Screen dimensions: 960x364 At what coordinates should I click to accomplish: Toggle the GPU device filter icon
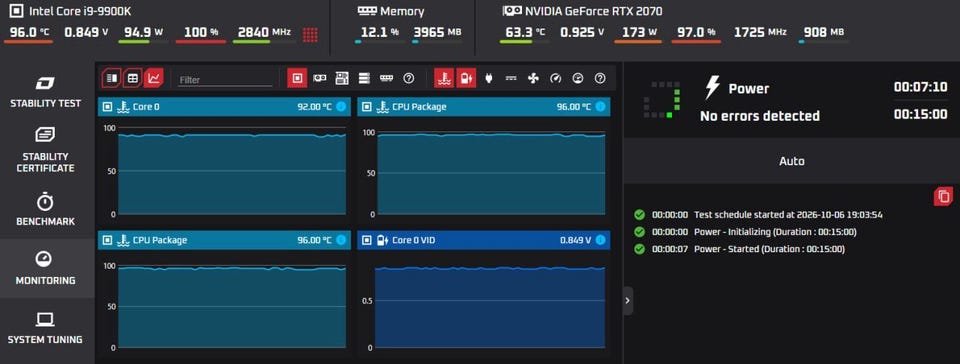click(320, 78)
